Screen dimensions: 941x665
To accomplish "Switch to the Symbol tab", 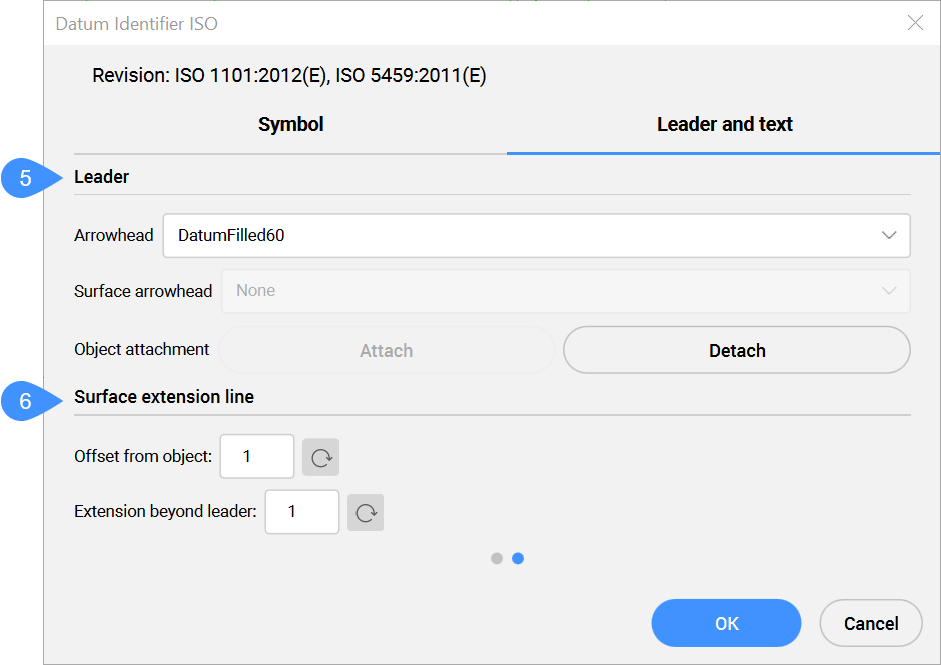I will tap(290, 125).
